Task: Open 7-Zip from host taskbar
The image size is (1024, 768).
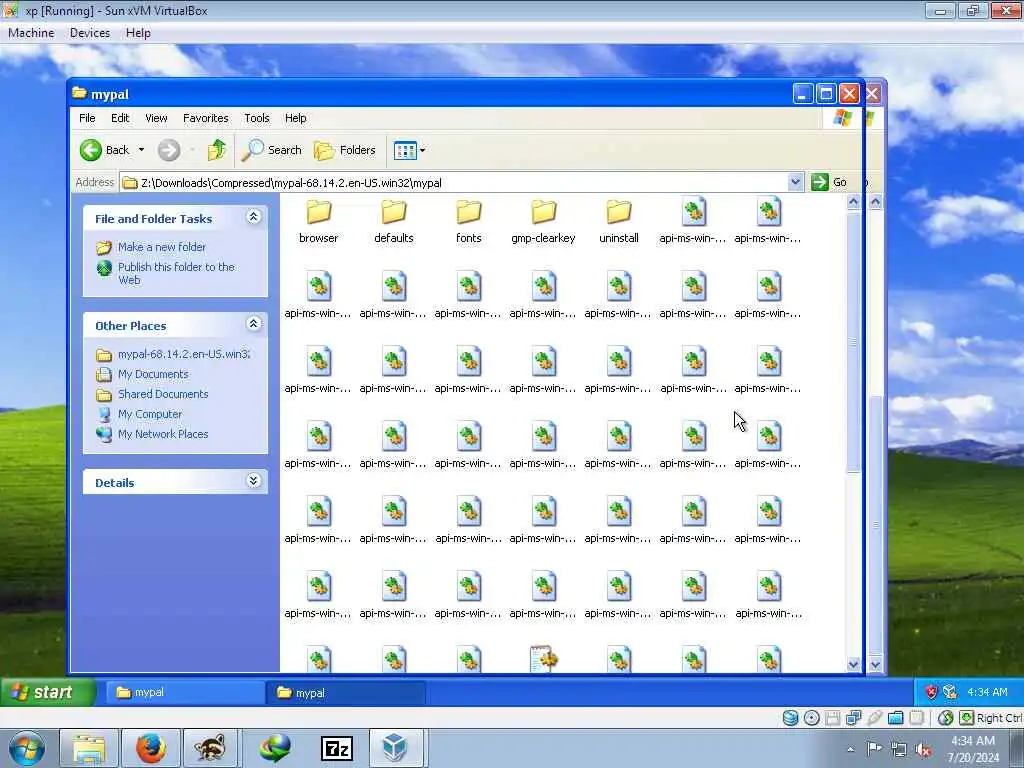Action: 337,748
